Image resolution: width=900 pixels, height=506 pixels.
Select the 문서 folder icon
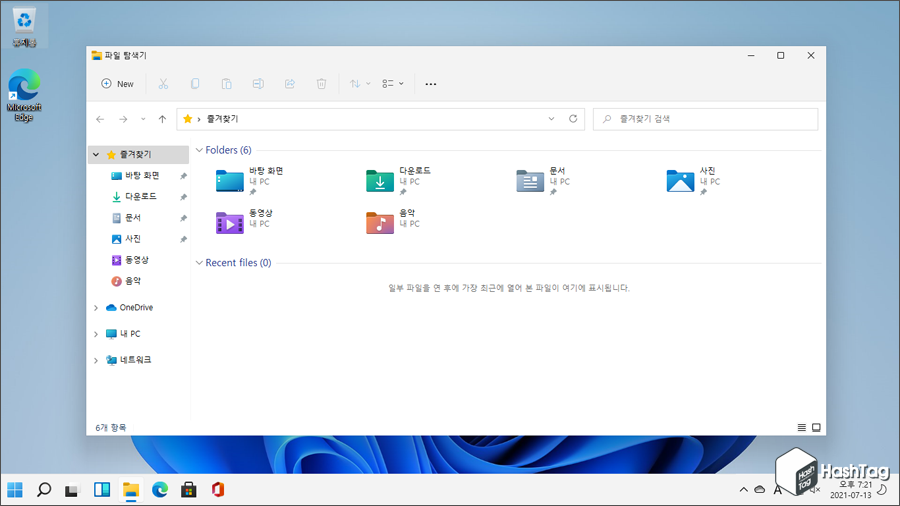(x=530, y=181)
